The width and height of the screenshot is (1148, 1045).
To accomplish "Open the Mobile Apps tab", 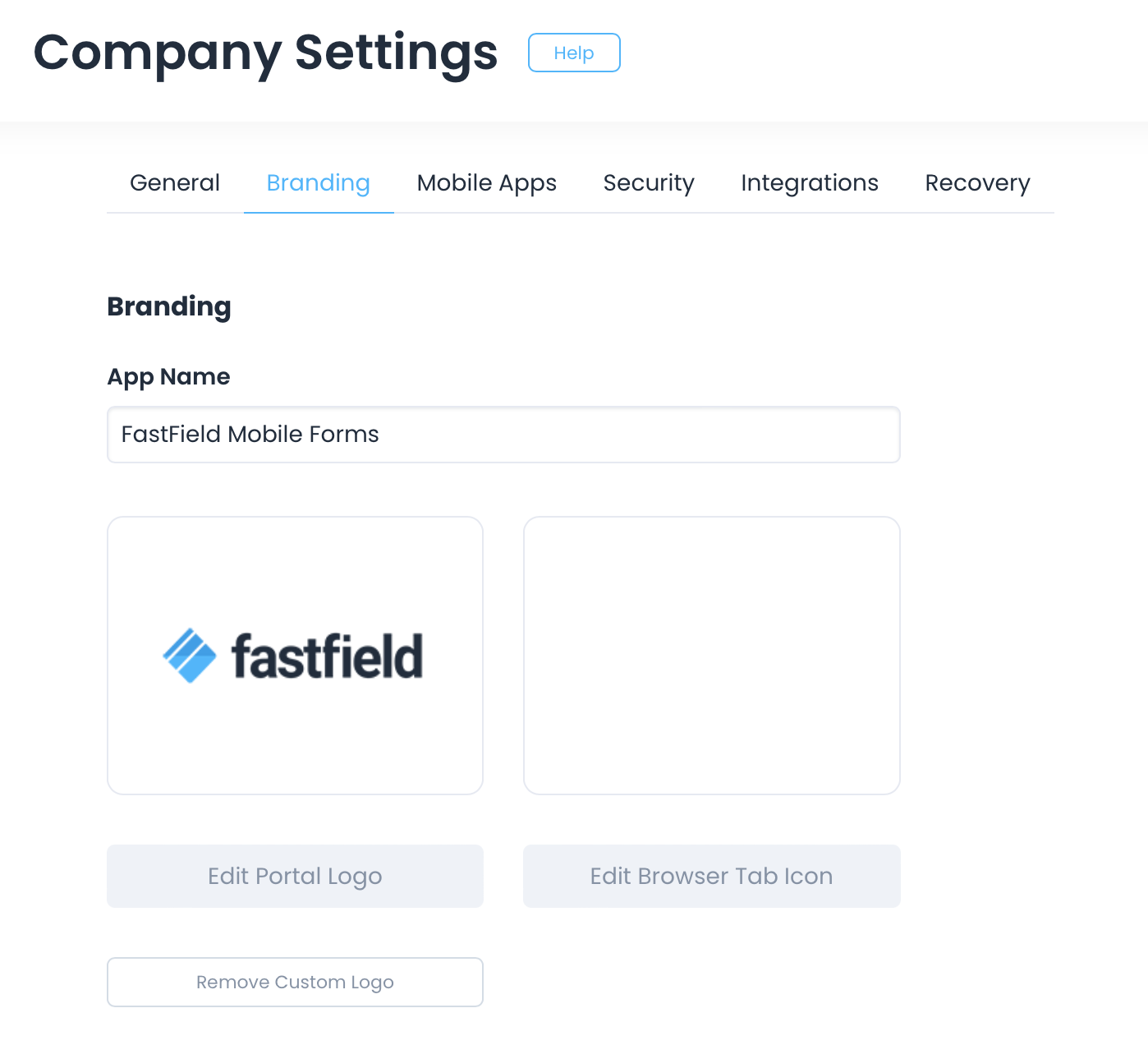I will tap(487, 182).
